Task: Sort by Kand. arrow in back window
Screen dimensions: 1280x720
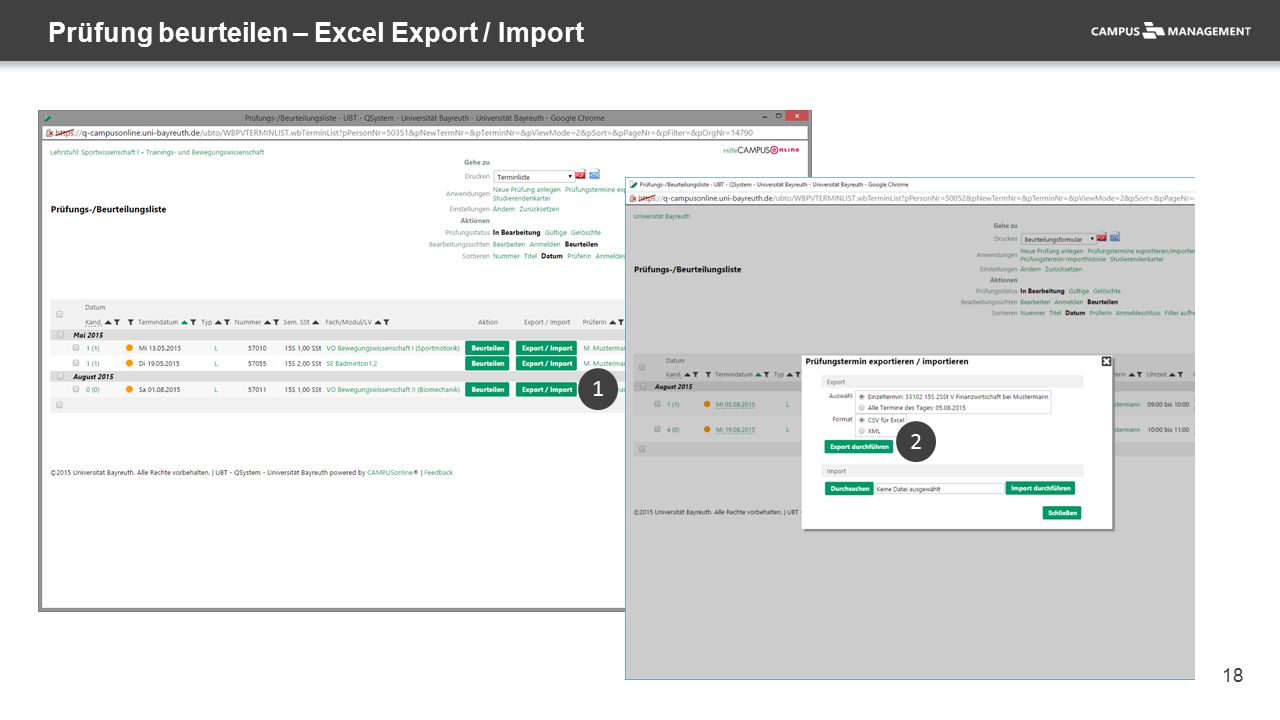Action: pos(108,323)
